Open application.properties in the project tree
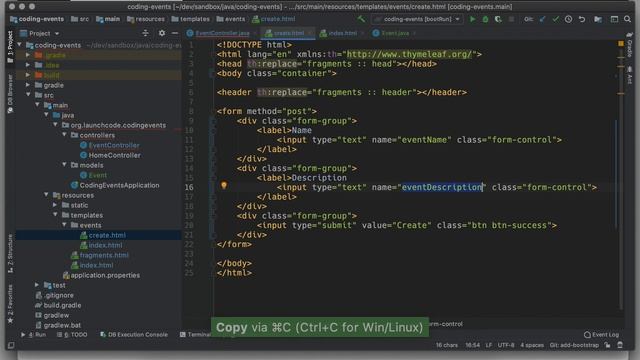This screenshot has width=640, height=360. (x=105, y=275)
